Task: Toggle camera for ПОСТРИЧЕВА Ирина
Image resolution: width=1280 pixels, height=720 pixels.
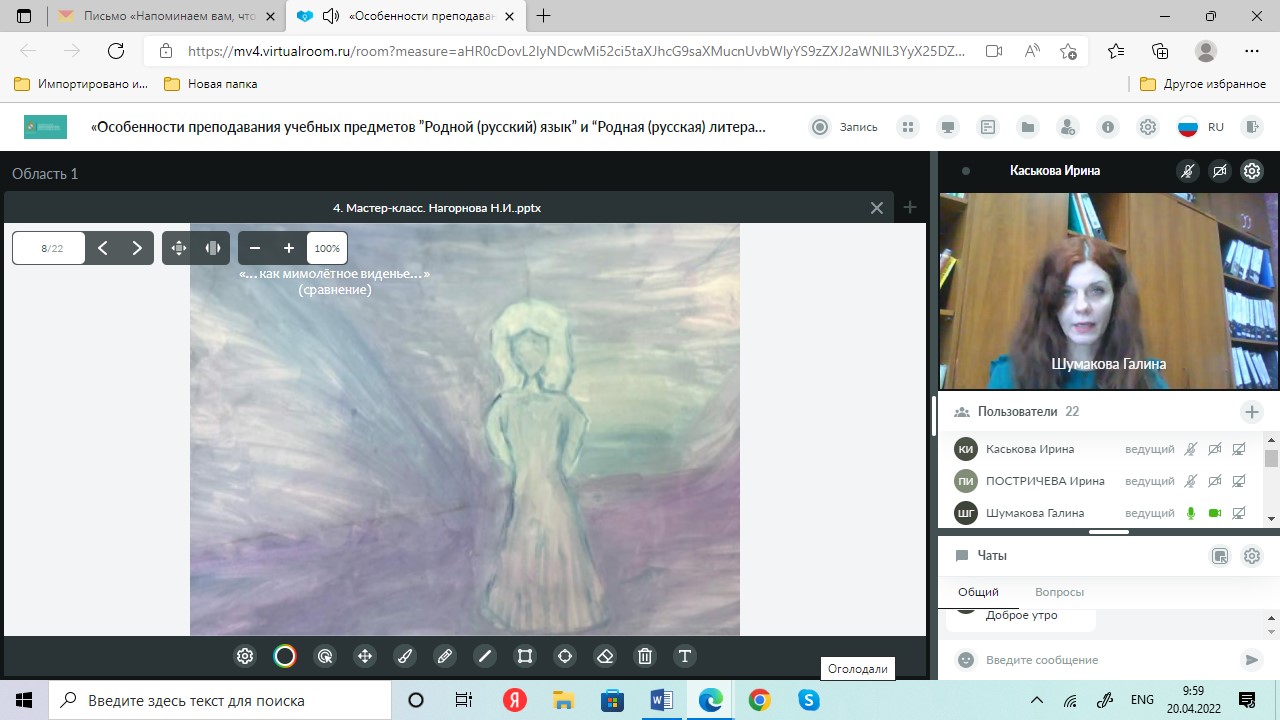Action: pos(1215,481)
